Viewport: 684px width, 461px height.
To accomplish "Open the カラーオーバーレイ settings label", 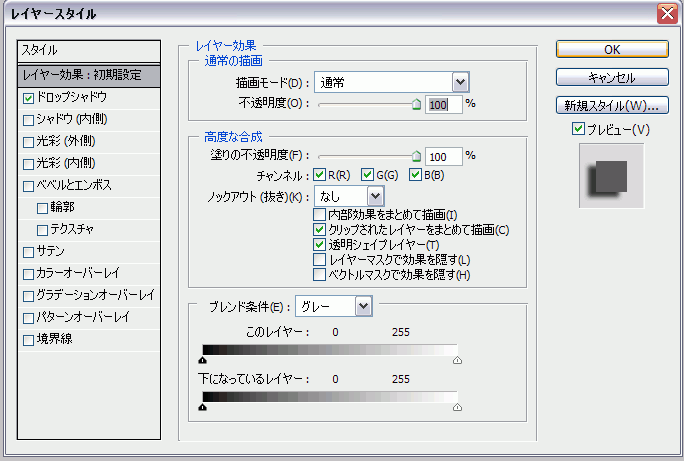I will click(x=78, y=273).
